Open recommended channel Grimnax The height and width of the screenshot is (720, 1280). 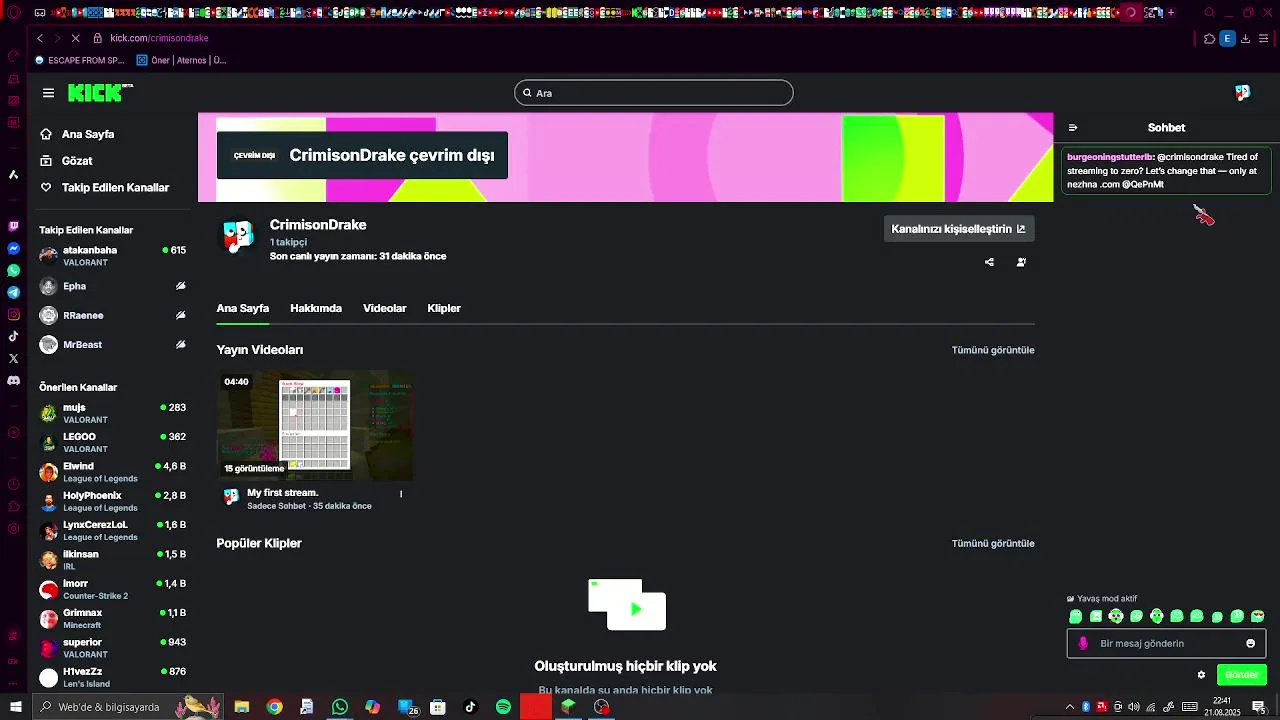tap(112, 618)
